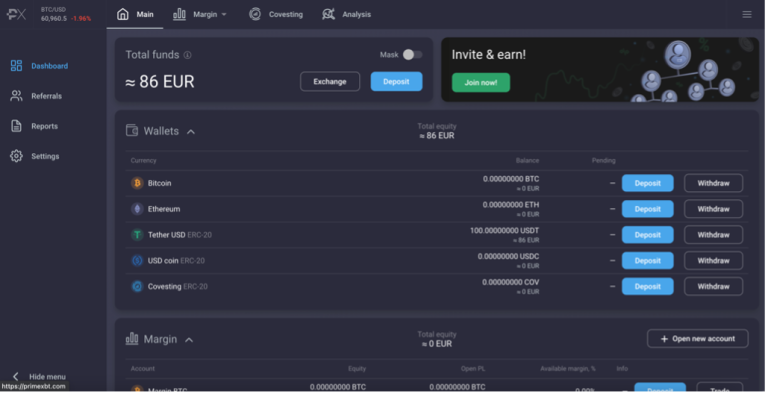768x394 pixels.
Task: Click the Hide menu label
Action: (48, 377)
